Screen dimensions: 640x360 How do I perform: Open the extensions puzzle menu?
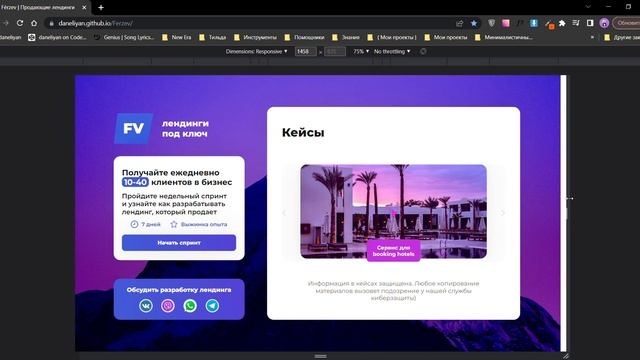point(562,23)
